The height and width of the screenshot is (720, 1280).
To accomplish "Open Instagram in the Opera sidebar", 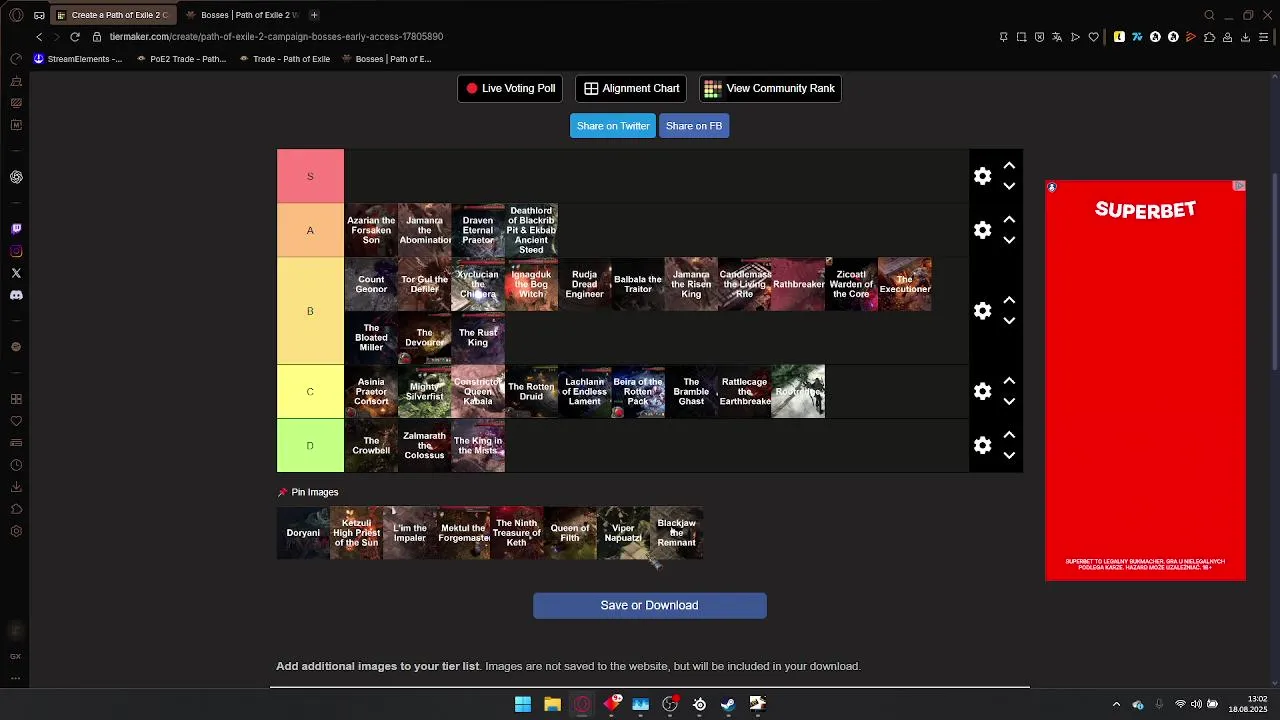I will [16, 251].
